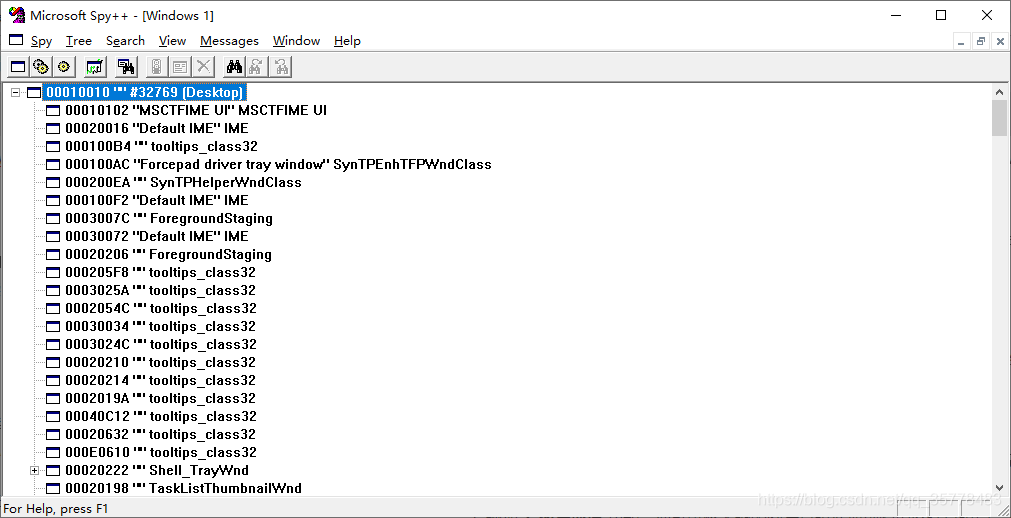1011x518 pixels.
Task: Select 000200EA SynTPHelperWndClass row
Action: [x=183, y=183]
